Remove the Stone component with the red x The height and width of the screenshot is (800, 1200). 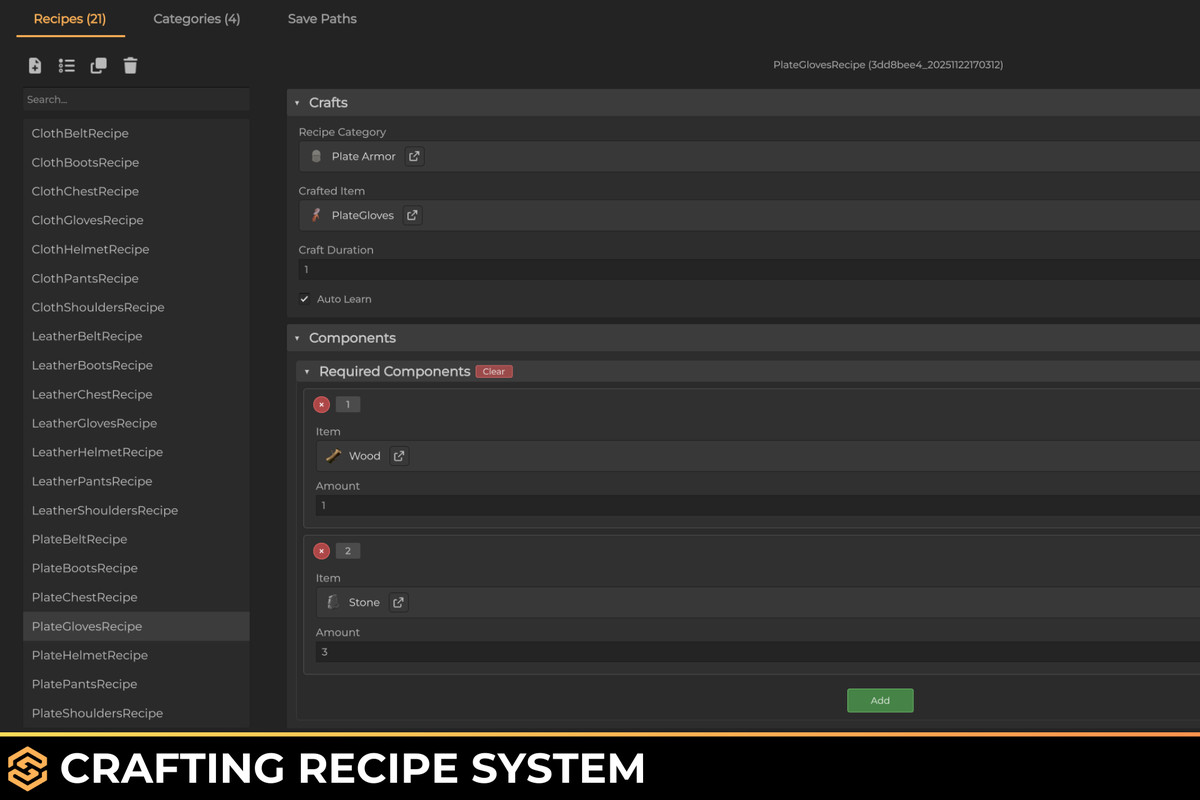pyautogui.click(x=321, y=550)
